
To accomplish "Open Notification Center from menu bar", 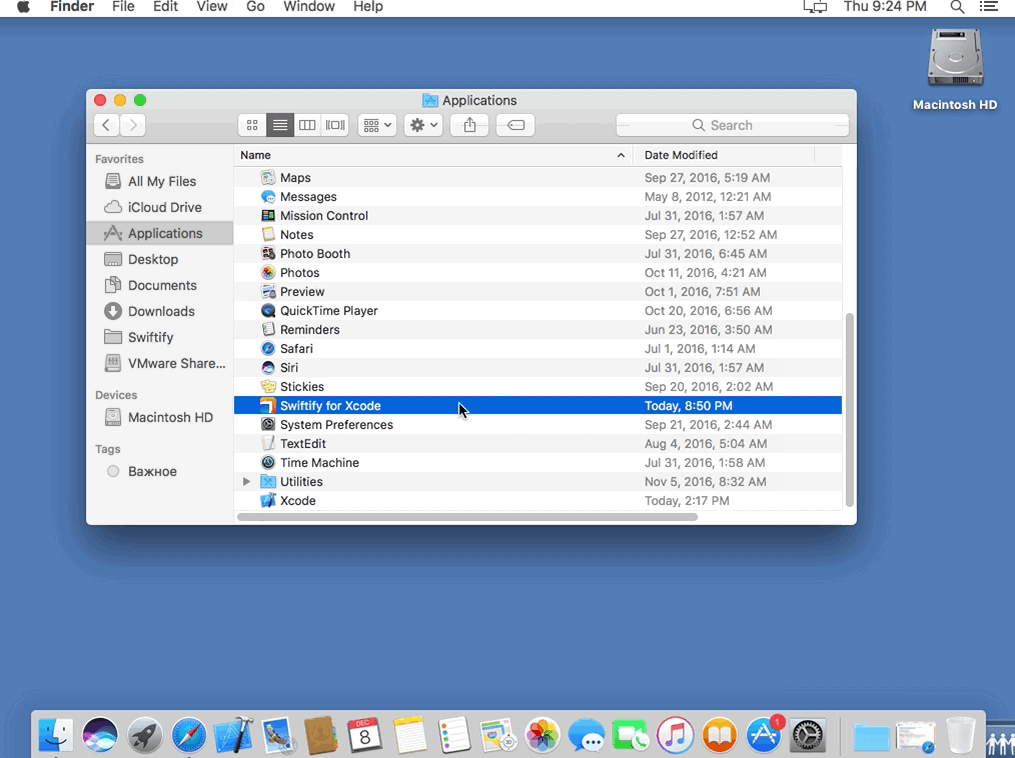I will pos(988,7).
